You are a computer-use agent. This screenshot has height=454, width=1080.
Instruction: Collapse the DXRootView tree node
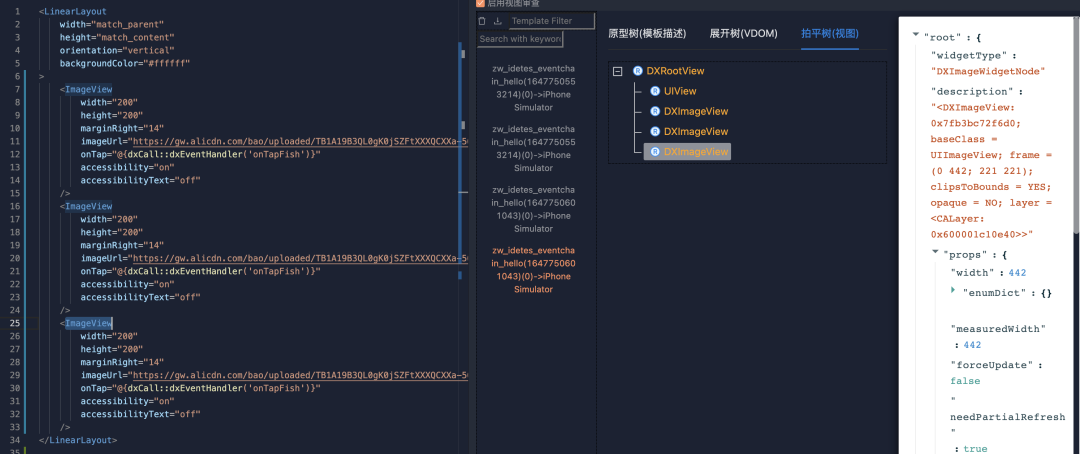tap(617, 71)
